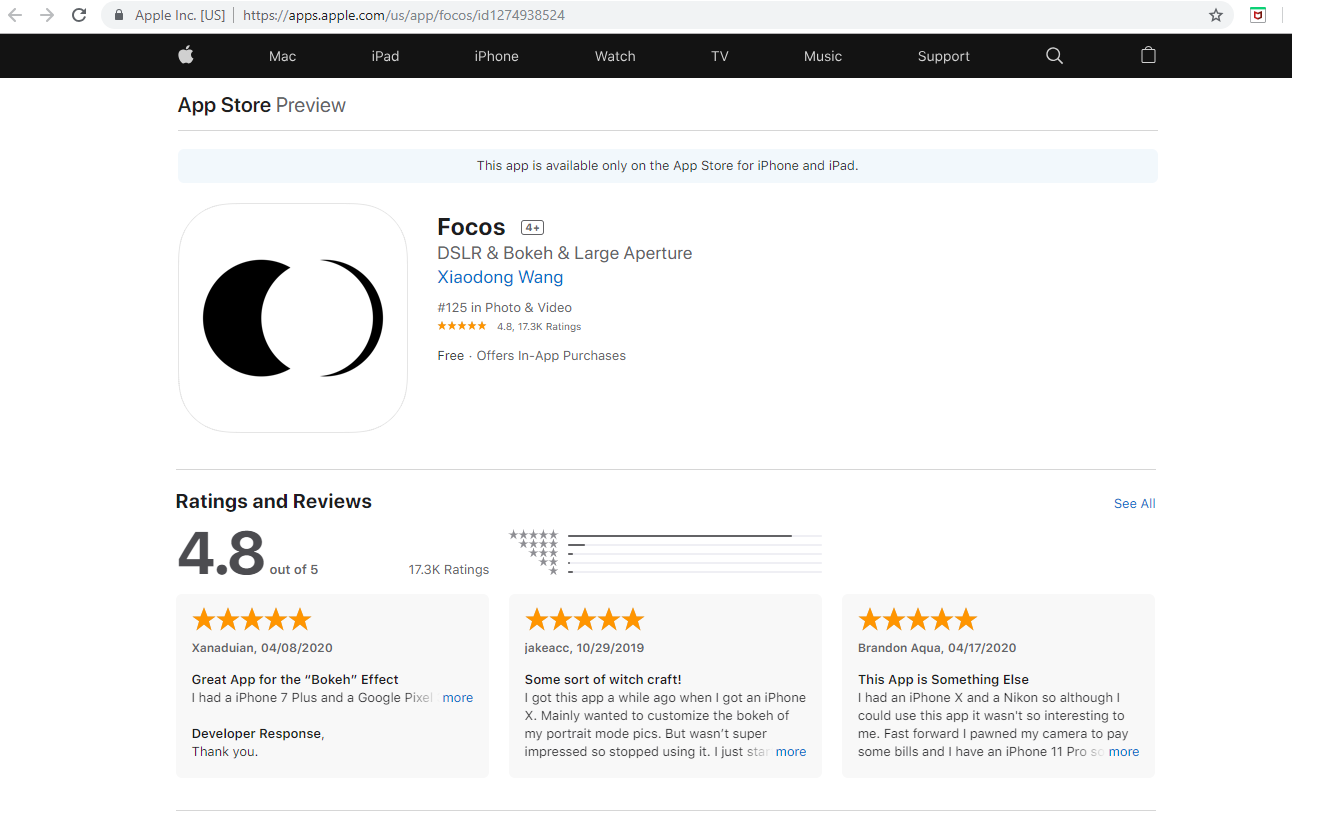The width and height of the screenshot is (1332, 820).
Task: Bookmark this page with the star icon
Action: (1216, 15)
